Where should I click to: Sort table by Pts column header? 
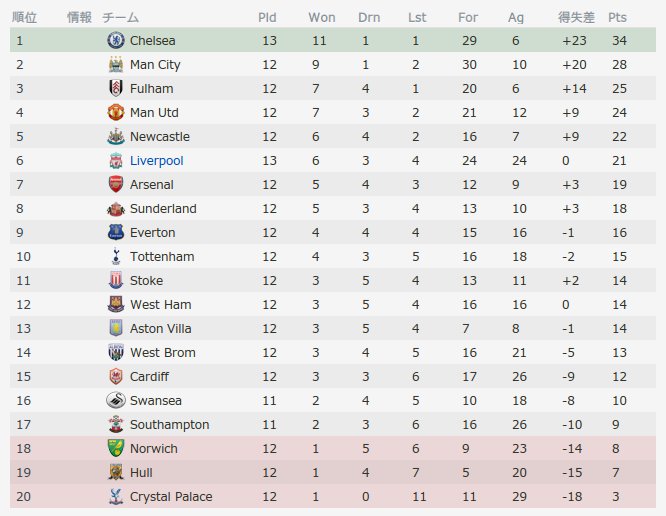pos(617,17)
